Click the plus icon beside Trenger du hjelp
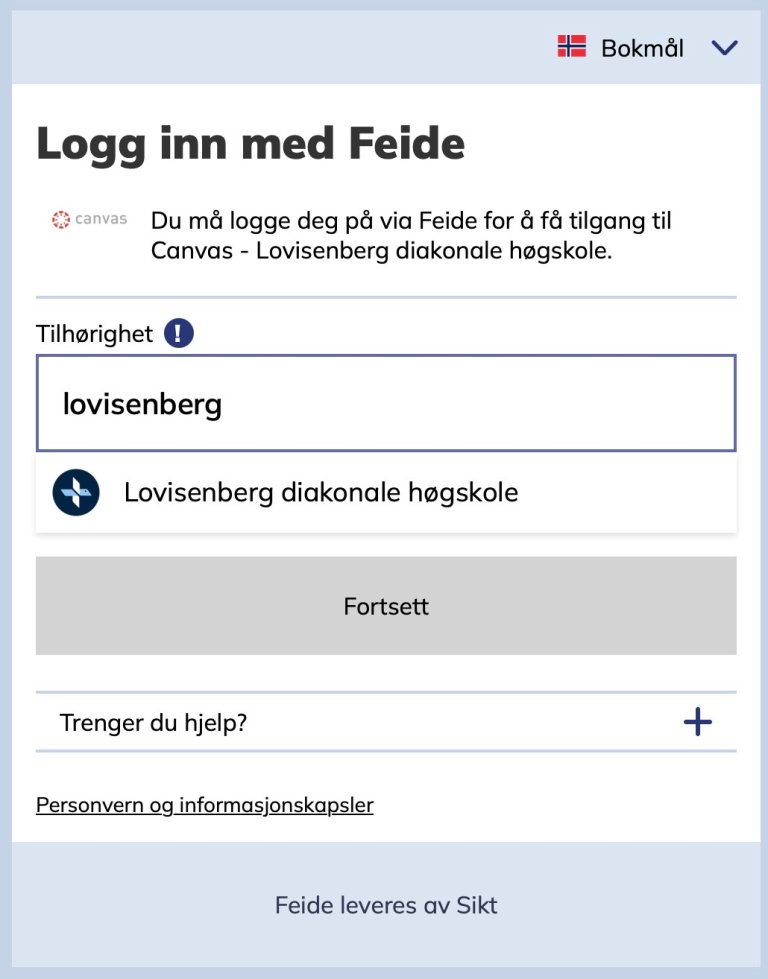 pyautogui.click(x=698, y=721)
